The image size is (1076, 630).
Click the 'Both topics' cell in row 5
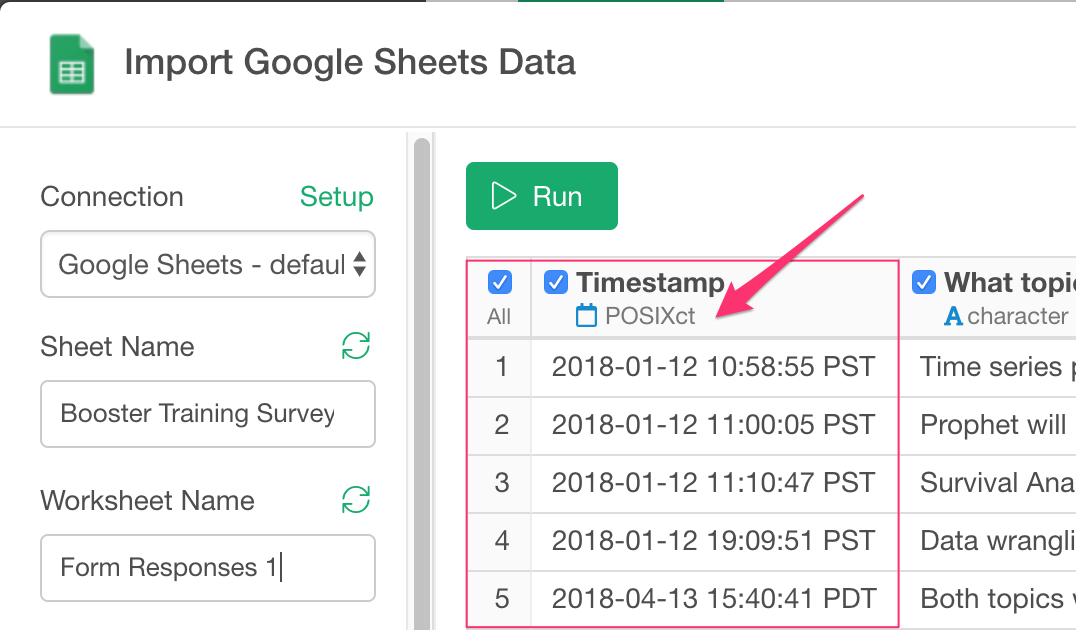pos(988,599)
